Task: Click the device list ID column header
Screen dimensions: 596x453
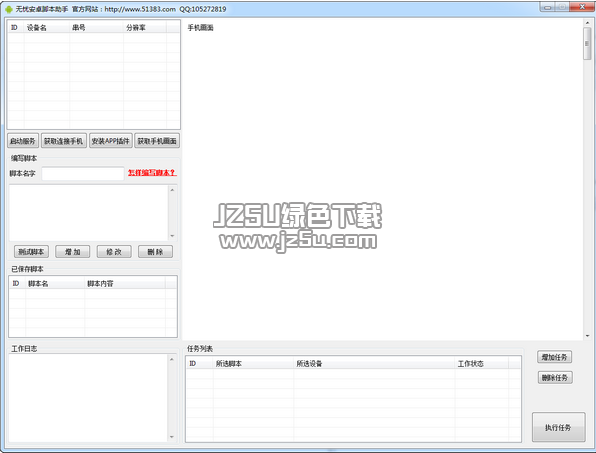Action: pos(16,27)
